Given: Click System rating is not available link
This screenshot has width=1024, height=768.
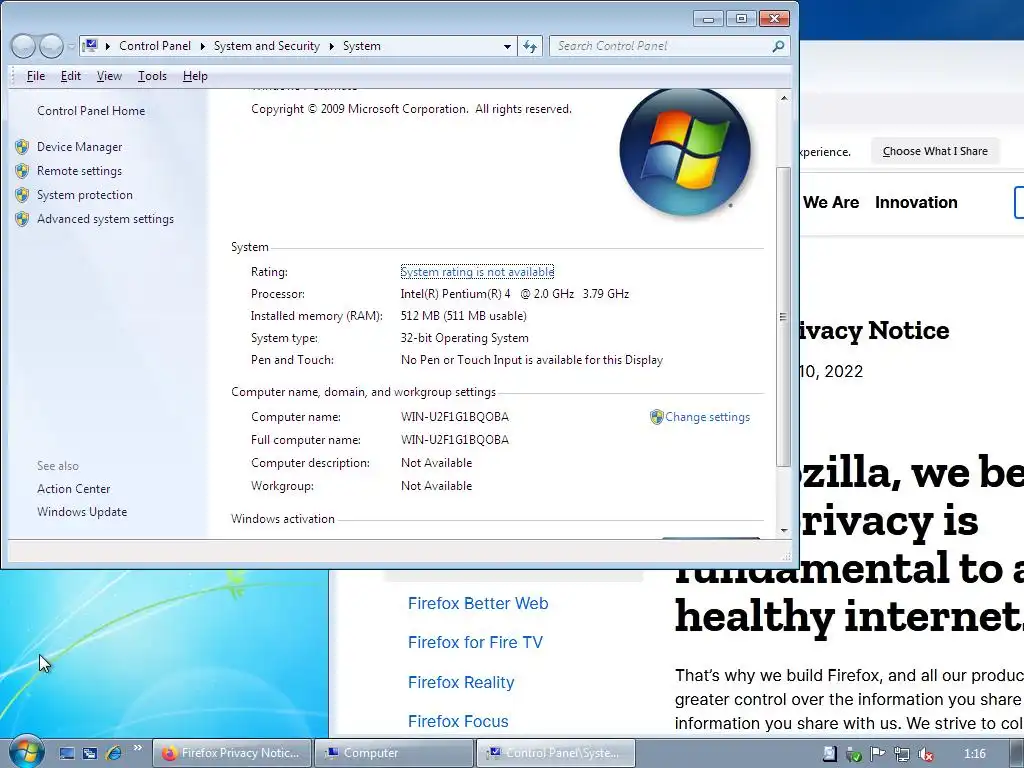Looking at the screenshot, I should [x=477, y=272].
